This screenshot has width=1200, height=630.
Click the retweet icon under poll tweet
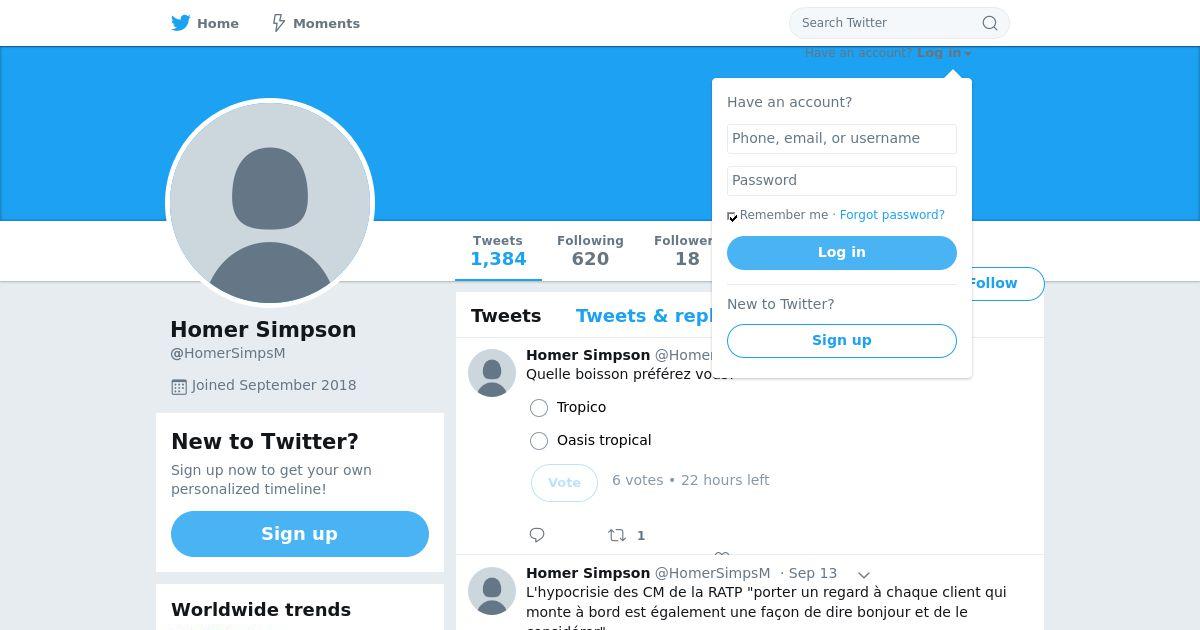617,535
